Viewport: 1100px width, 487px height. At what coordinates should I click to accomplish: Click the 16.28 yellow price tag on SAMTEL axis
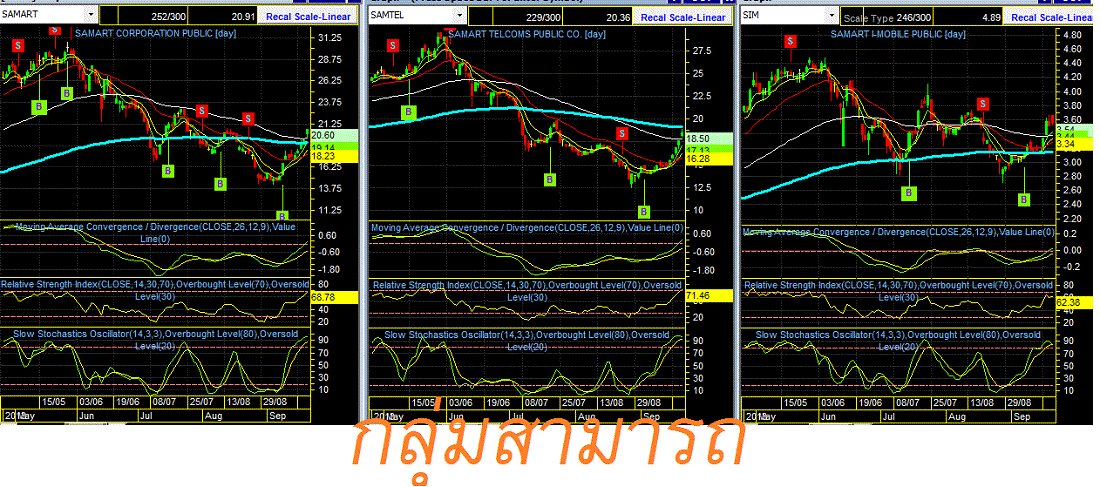coord(707,160)
